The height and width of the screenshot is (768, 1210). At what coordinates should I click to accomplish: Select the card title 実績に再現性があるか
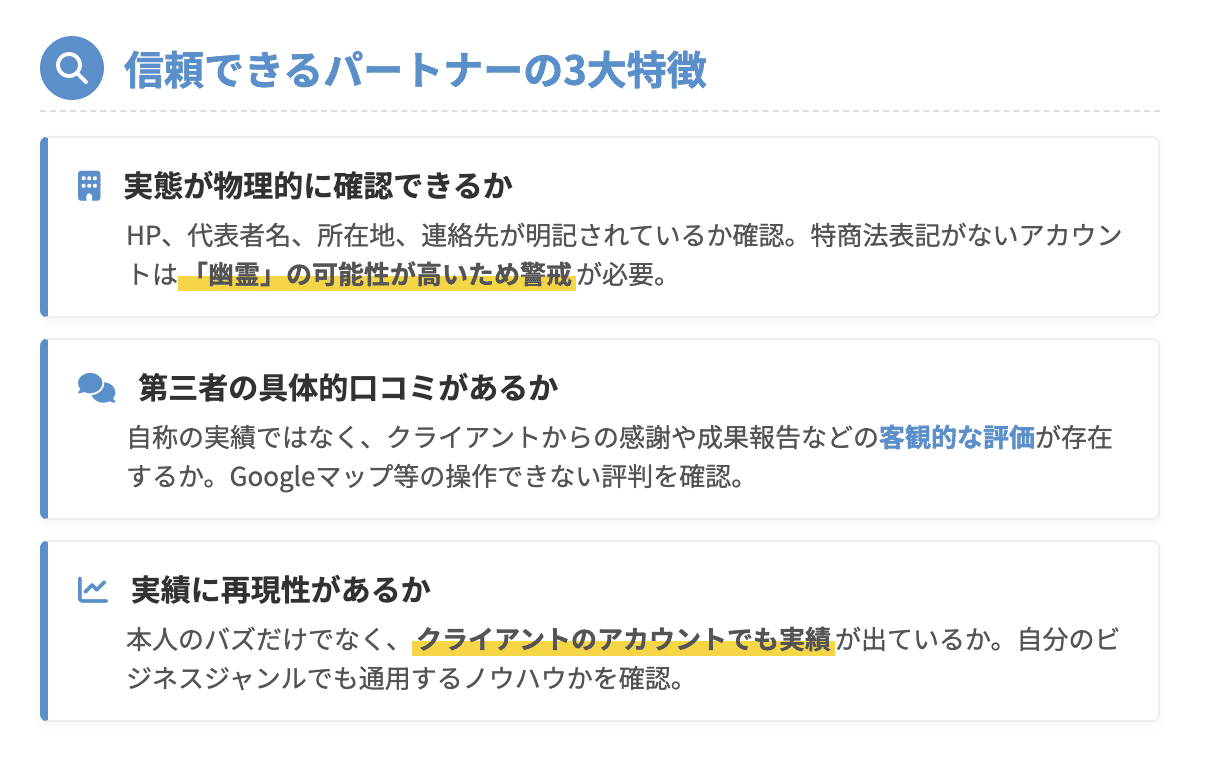point(281,590)
